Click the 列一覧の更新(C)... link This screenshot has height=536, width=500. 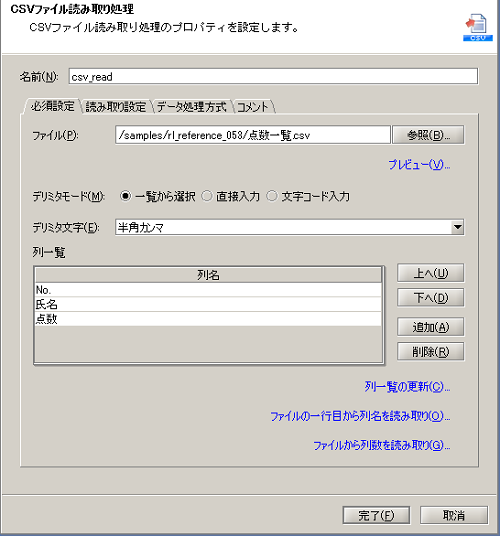(x=407, y=387)
